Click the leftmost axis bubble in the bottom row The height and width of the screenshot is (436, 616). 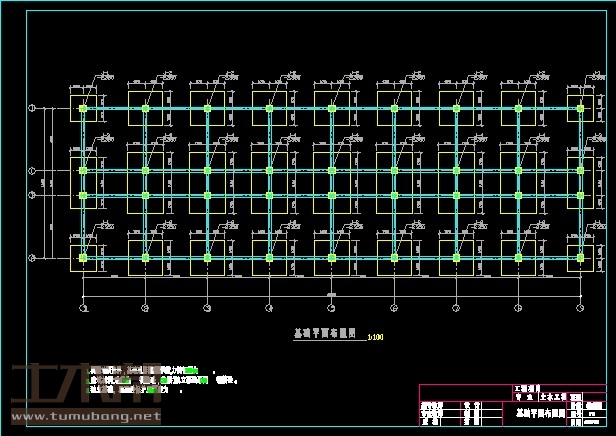[x=83, y=308]
